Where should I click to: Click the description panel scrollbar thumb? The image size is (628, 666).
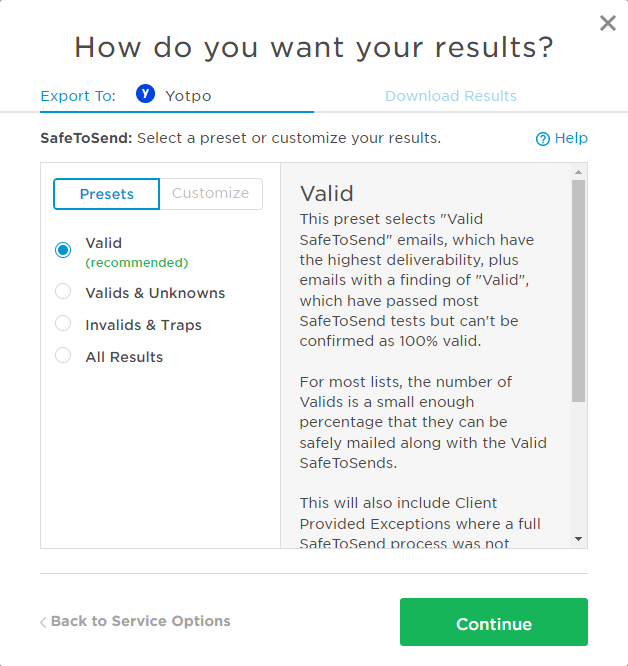click(x=578, y=290)
